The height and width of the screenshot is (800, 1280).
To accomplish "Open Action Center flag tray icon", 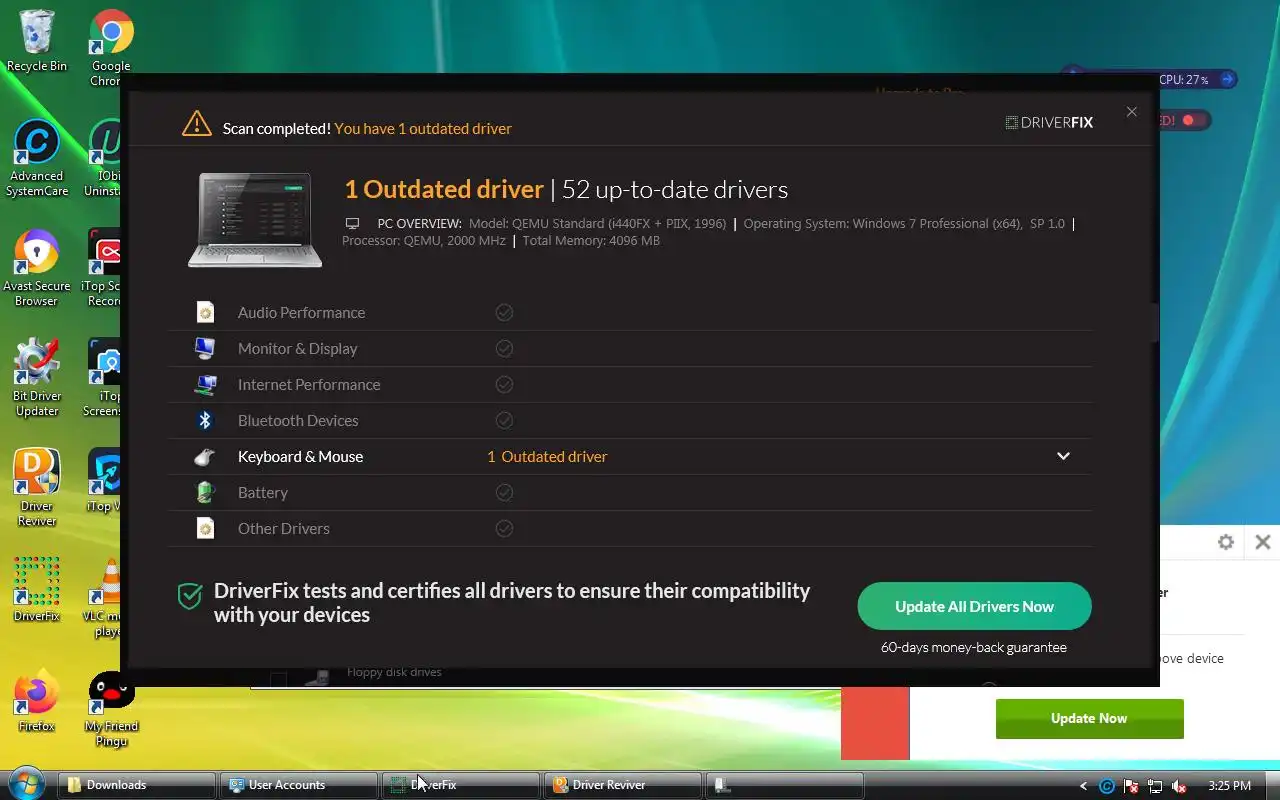I will [1131, 786].
